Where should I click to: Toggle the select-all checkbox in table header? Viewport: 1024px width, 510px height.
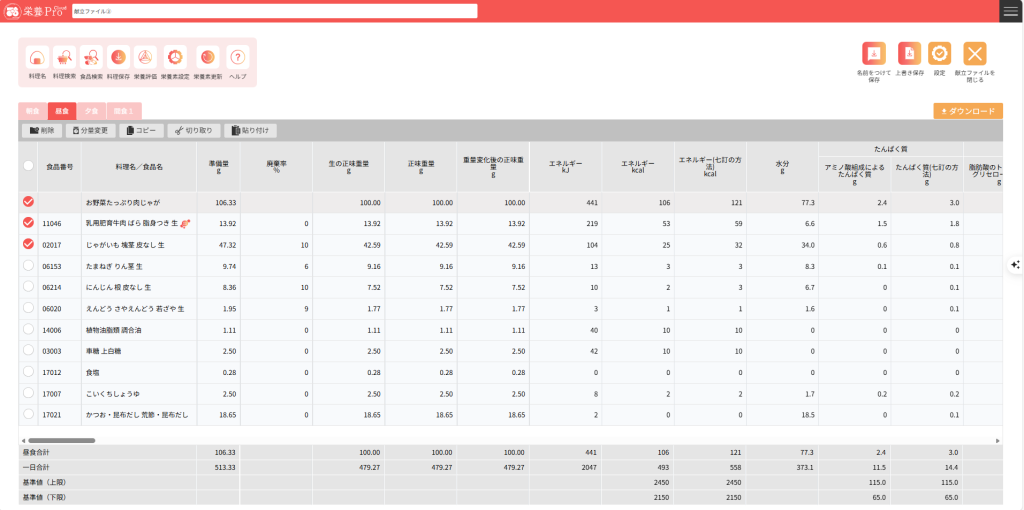pyautogui.click(x=28, y=166)
